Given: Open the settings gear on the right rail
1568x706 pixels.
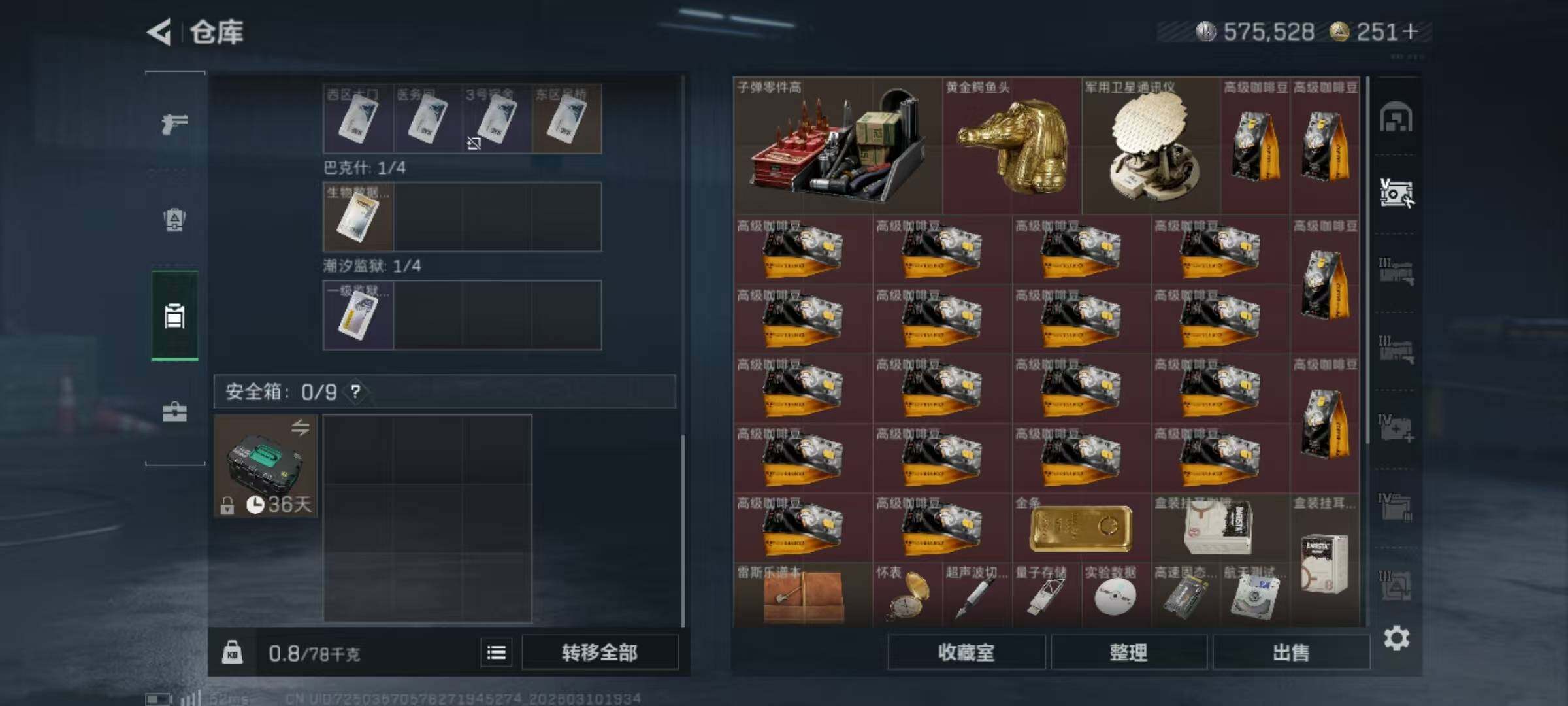Looking at the screenshot, I should click(1396, 638).
